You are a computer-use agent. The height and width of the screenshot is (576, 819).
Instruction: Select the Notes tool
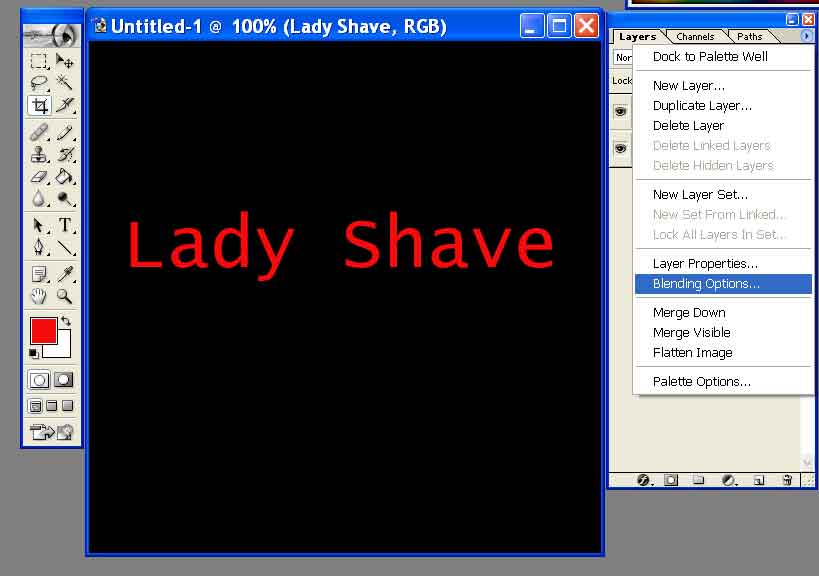tap(39, 274)
